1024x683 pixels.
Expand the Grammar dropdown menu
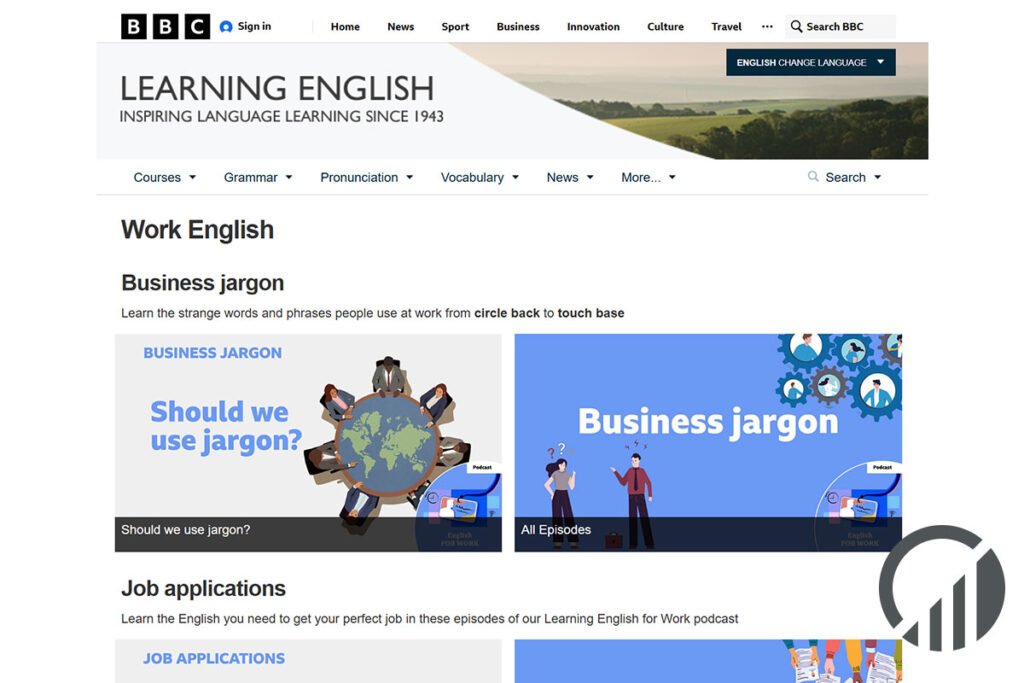[258, 178]
